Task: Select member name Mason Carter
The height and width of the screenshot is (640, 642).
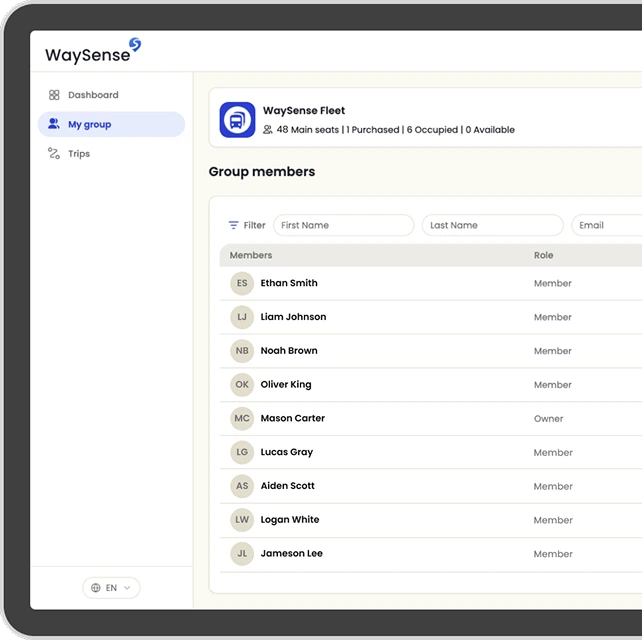Action: pyautogui.click(x=293, y=418)
